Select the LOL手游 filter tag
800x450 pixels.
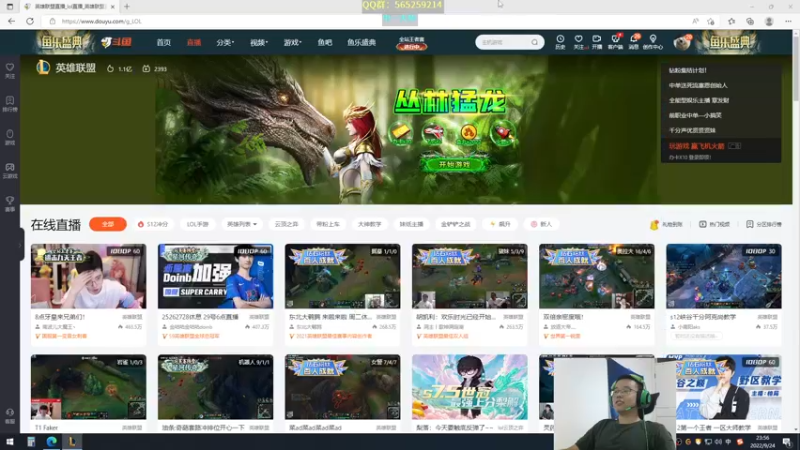pyautogui.click(x=197, y=224)
